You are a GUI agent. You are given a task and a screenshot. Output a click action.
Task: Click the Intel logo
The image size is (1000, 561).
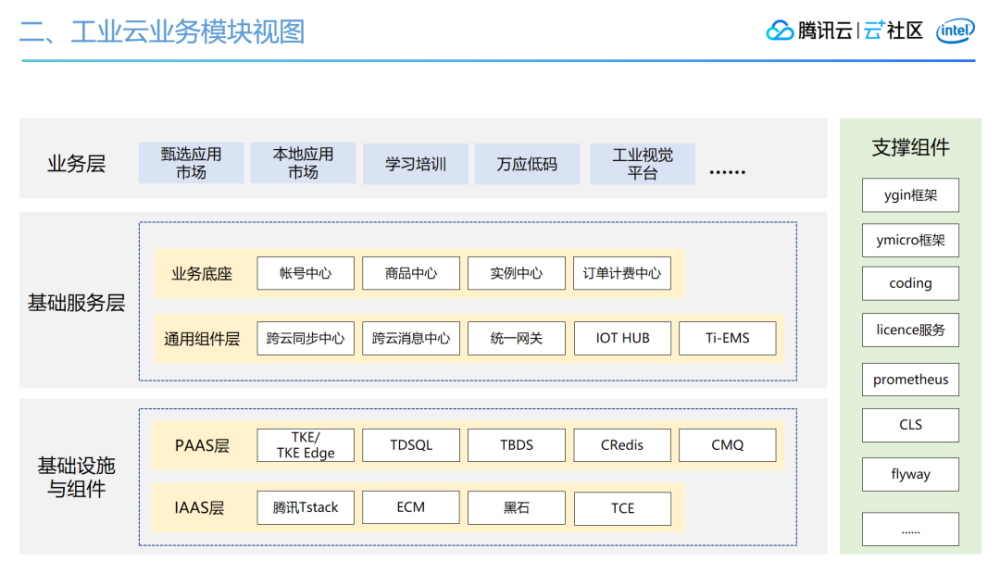click(955, 31)
